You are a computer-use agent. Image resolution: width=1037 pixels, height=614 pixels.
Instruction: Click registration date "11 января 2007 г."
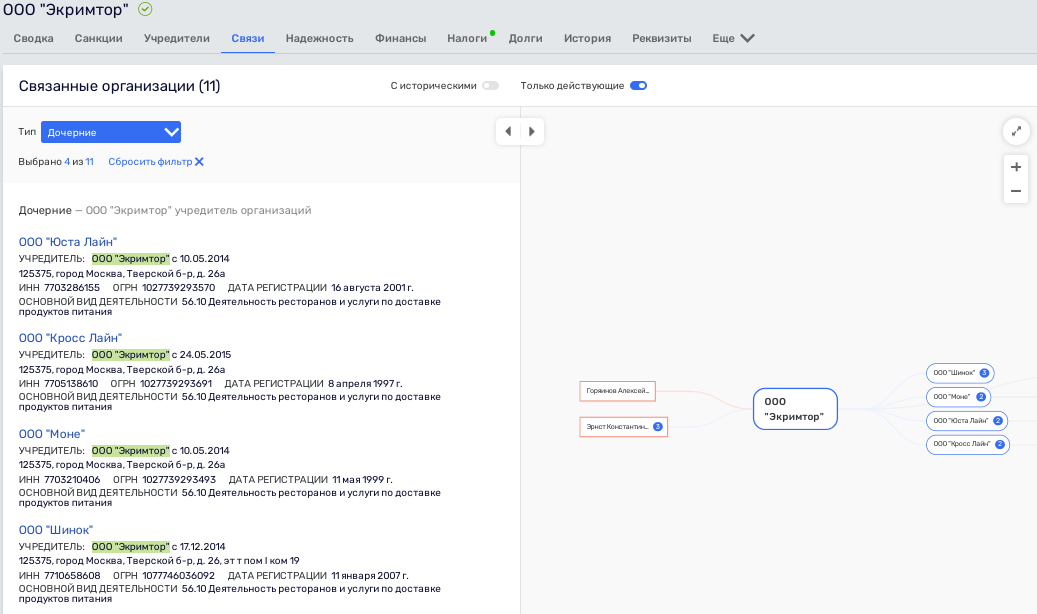point(370,576)
